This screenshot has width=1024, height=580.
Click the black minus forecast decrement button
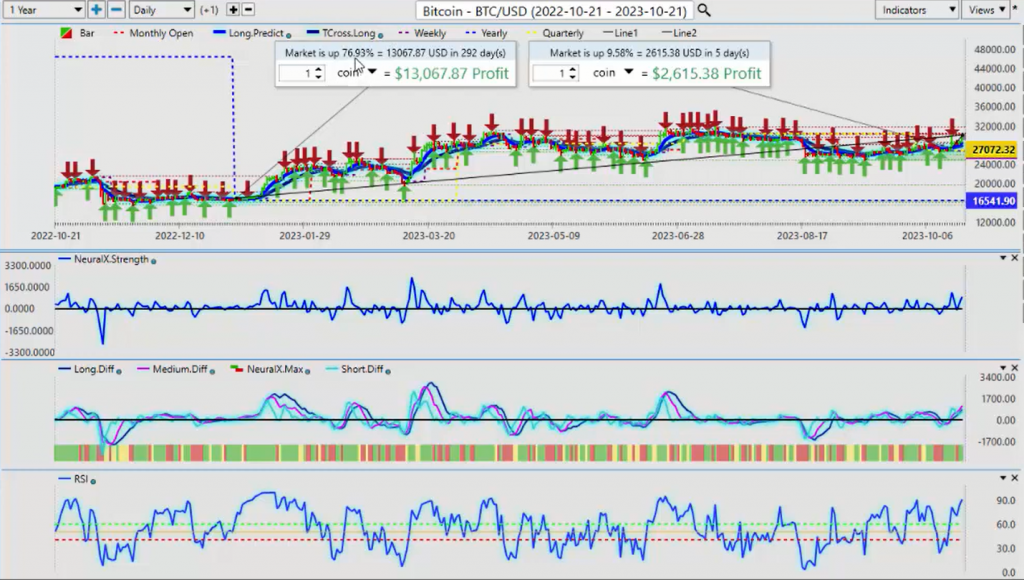(x=248, y=10)
